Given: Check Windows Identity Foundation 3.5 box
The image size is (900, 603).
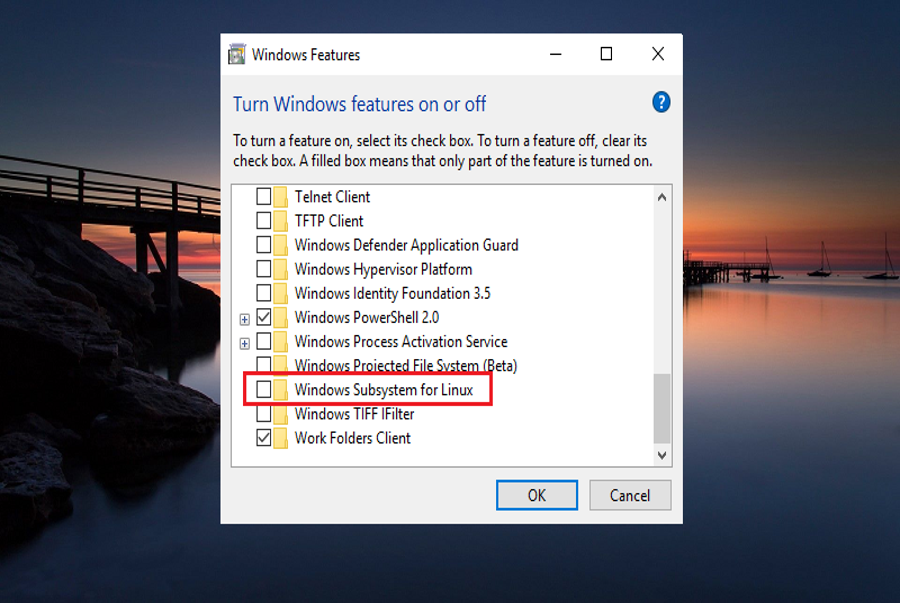Looking at the screenshot, I should pos(263,293).
